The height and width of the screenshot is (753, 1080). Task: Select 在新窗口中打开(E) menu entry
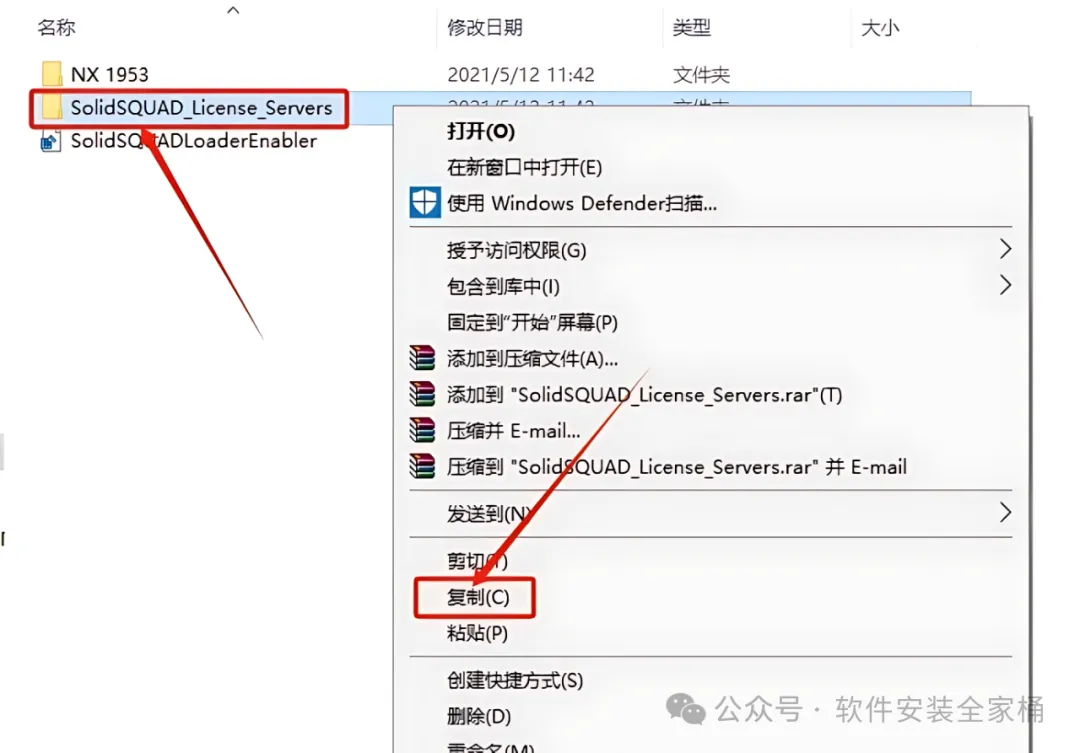(524, 167)
